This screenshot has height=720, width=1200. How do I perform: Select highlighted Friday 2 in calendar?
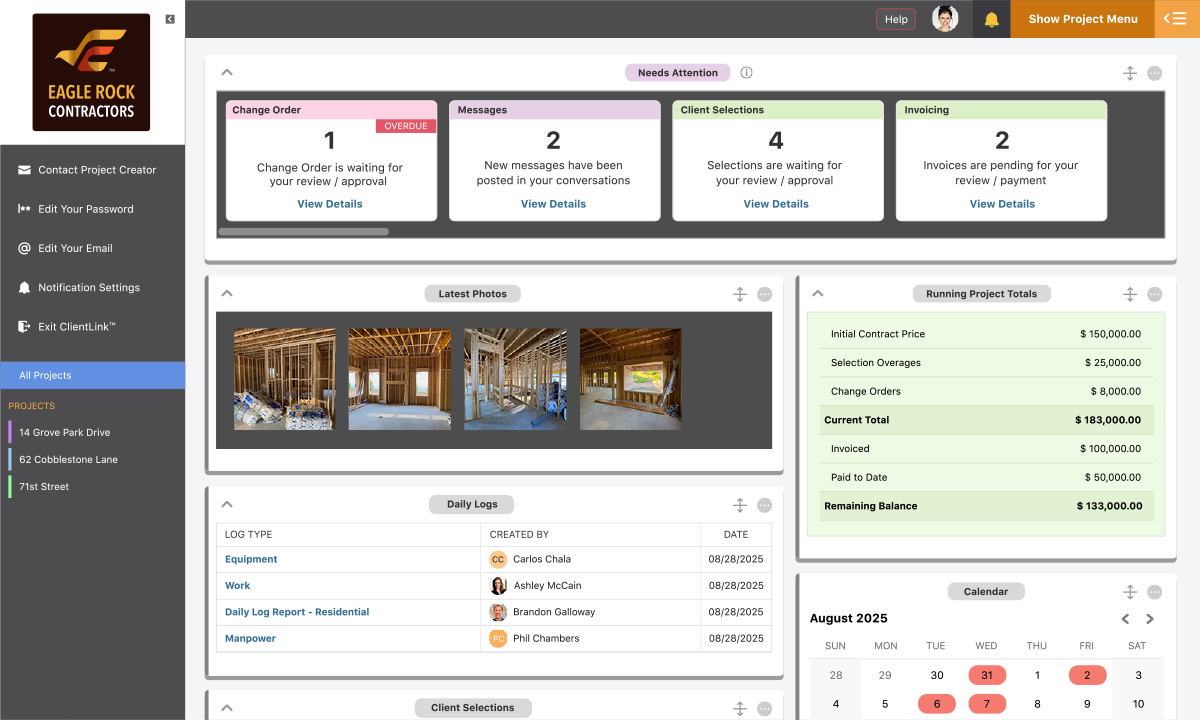(x=1088, y=675)
